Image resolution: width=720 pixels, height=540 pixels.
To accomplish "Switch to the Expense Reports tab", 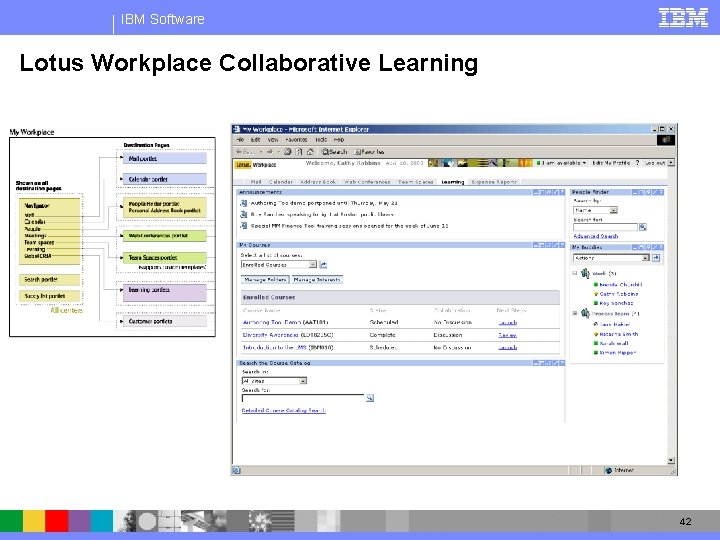I will [x=495, y=182].
